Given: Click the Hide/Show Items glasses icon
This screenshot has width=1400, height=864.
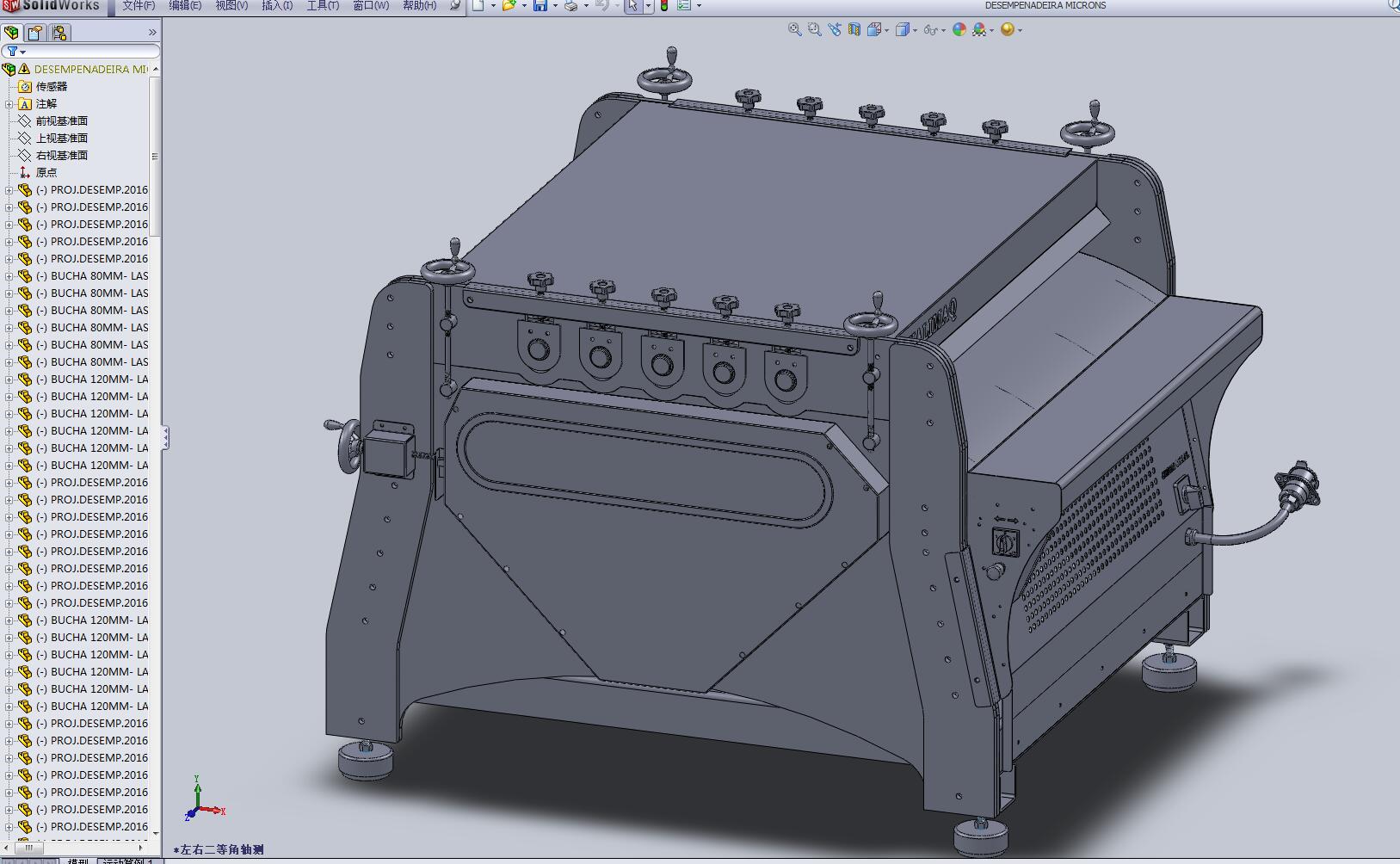Looking at the screenshot, I should pos(930,29).
